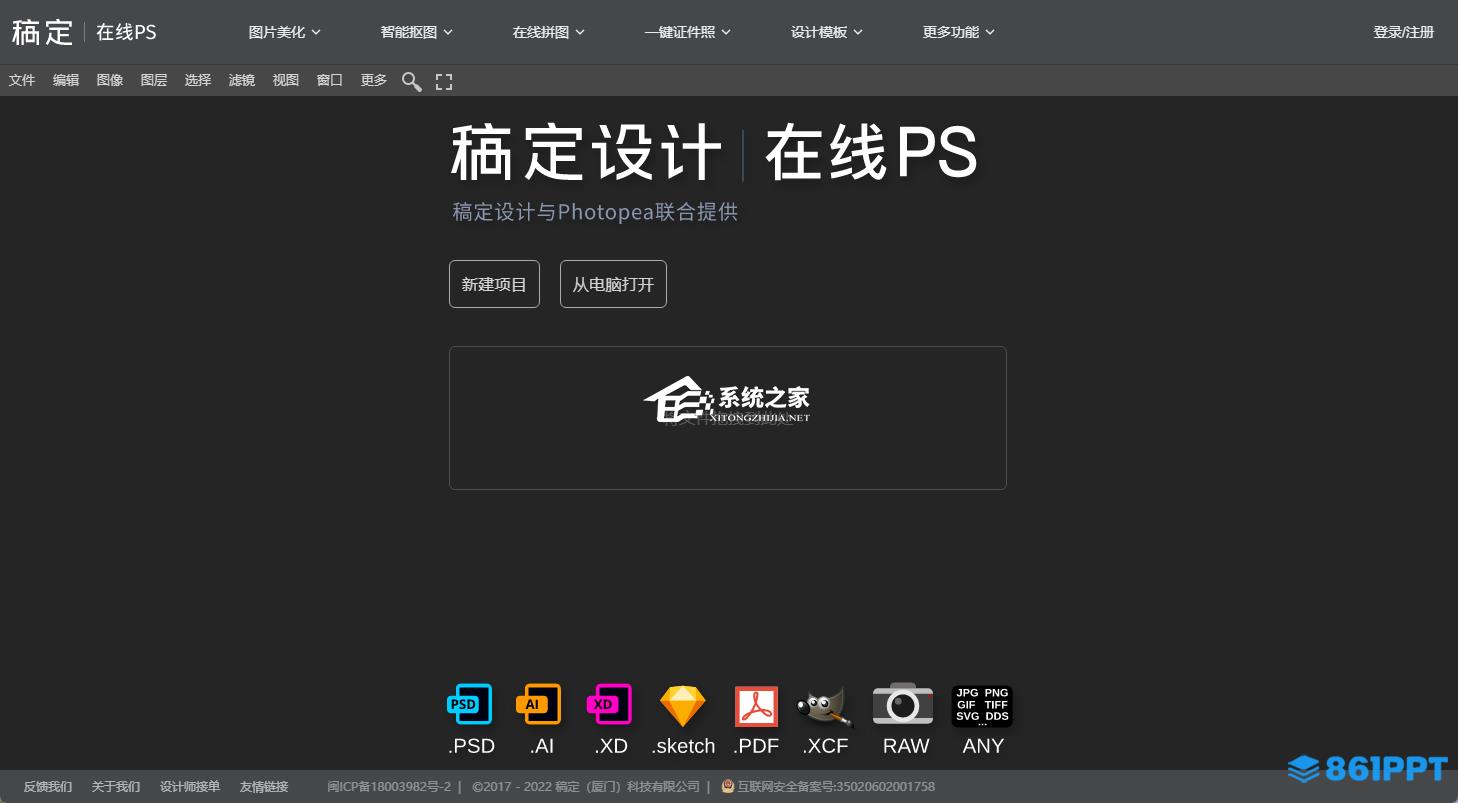Expand the 更多功能 dropdown
Image resolution: width=1458 pixels, height=803 pixels.
tap(959, 32)
